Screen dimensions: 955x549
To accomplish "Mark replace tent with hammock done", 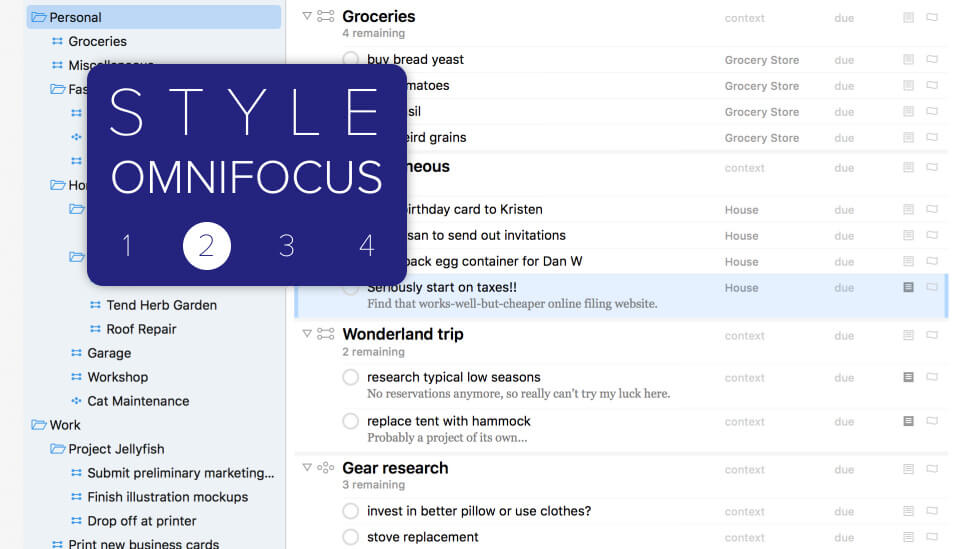I will [x=350, y=421].
